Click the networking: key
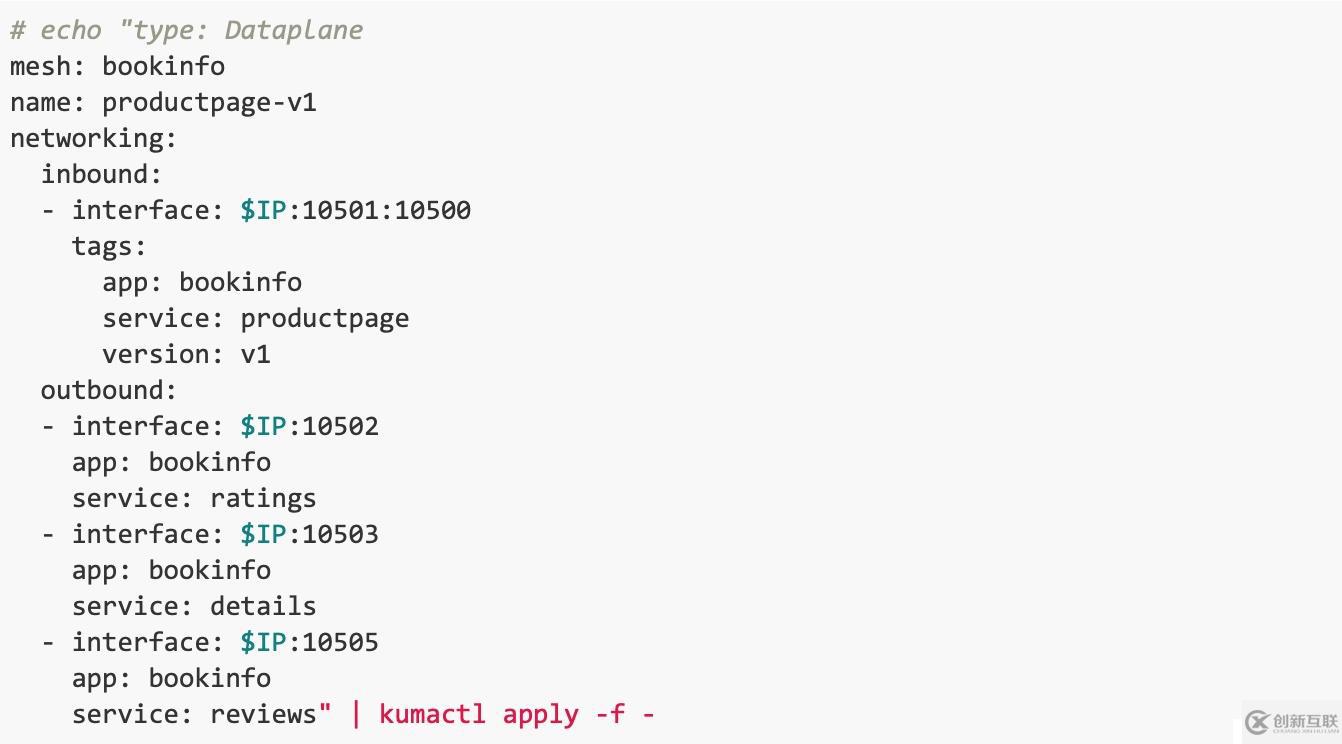Image resolution: width=1342 pixels, height=744 pixels. tap(93, 138)
